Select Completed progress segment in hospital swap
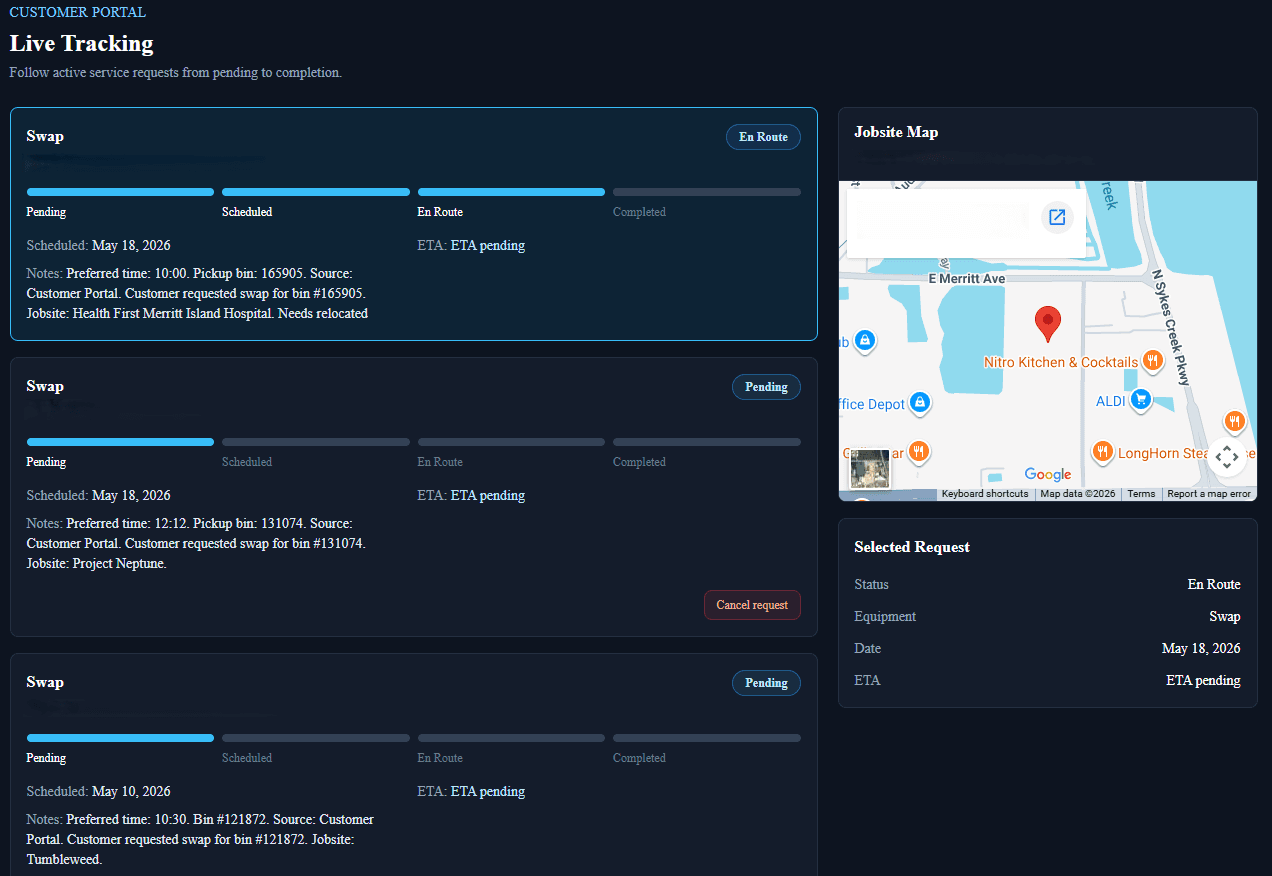The image size is (1272, 876). (x=707, y=192)
